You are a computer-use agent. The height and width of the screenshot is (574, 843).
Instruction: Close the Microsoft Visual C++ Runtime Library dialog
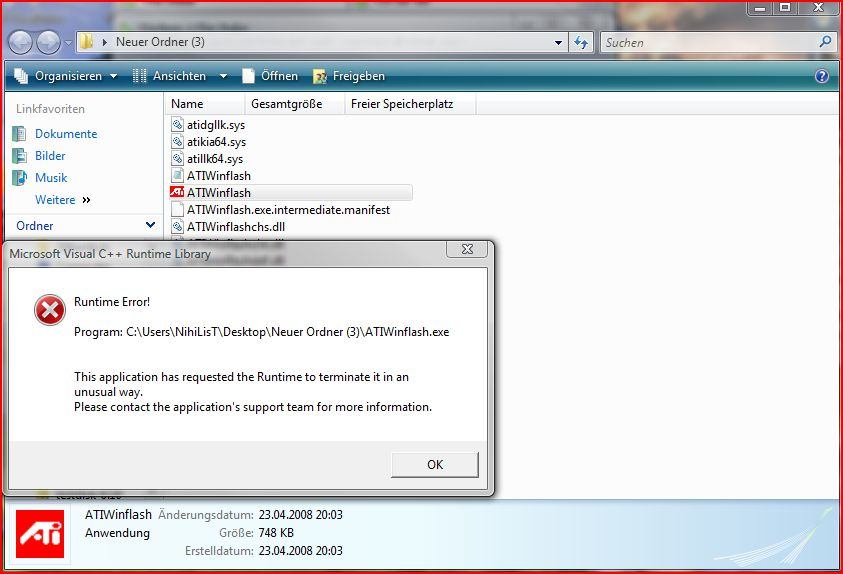[x=467, y=249]
